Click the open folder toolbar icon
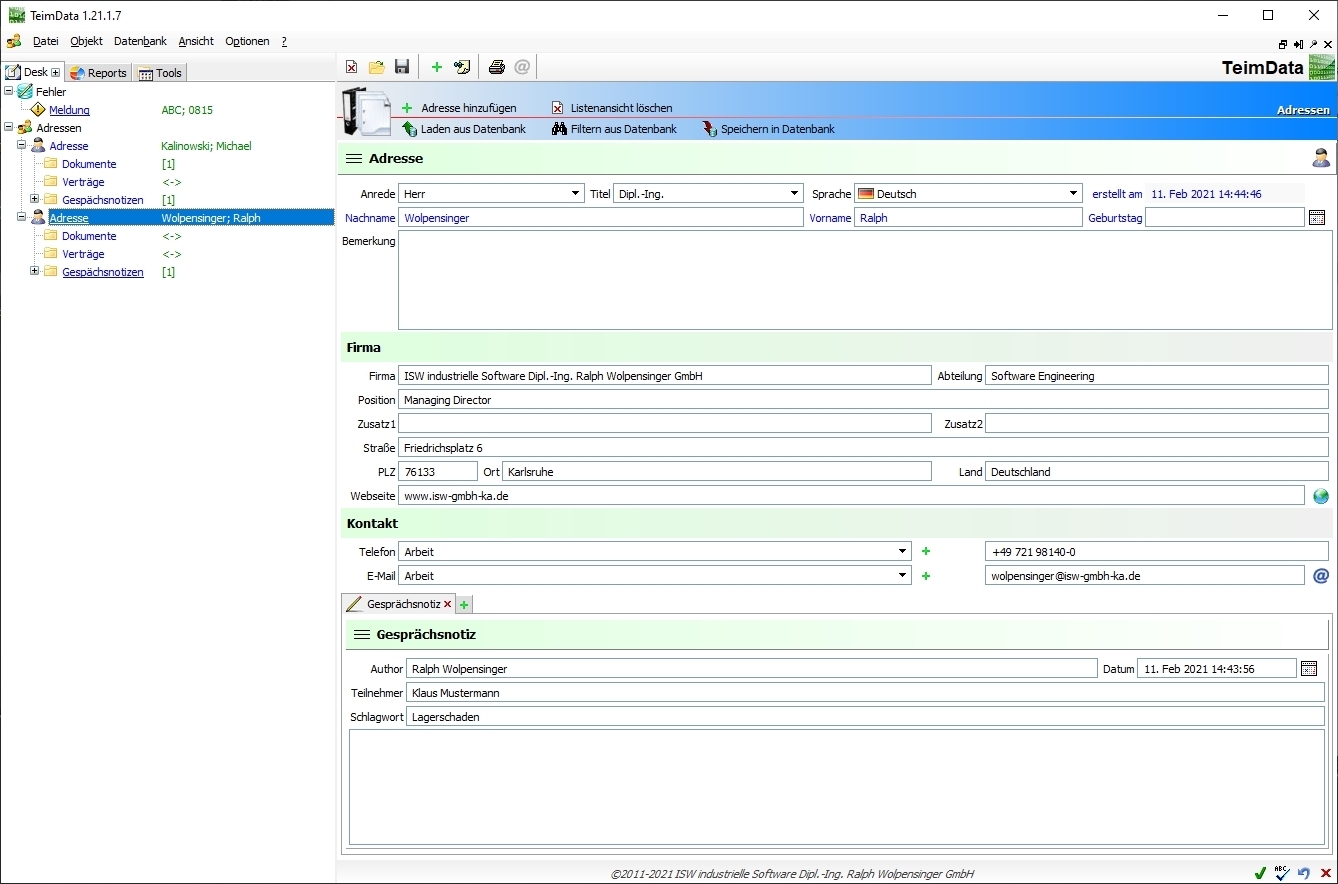This screenshot has width=1338, height=884. (376, 67)
